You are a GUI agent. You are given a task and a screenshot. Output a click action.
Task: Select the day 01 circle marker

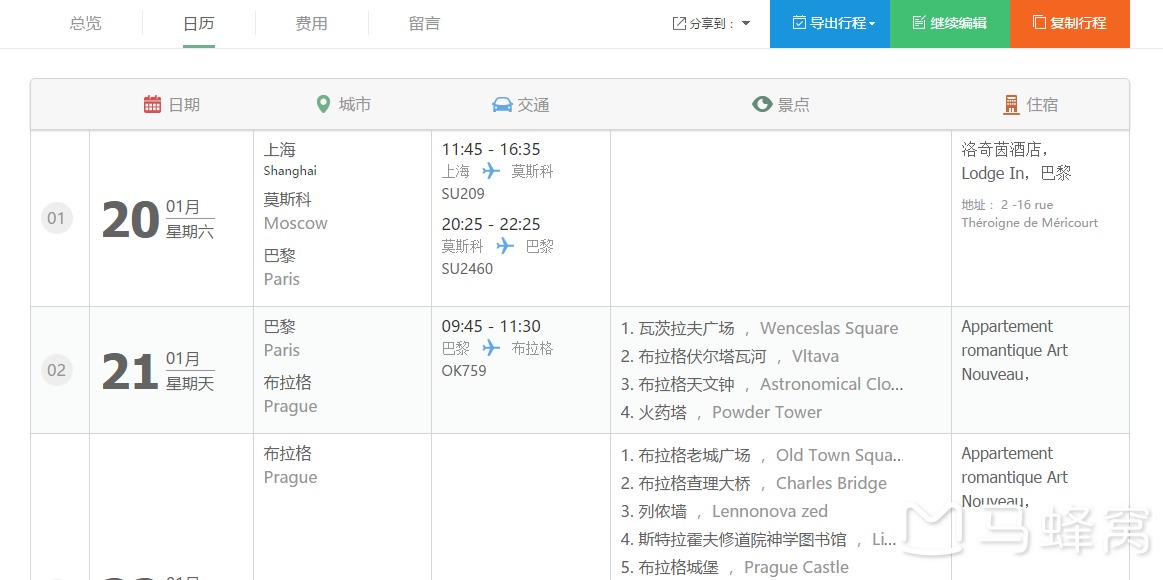point(56,218)
